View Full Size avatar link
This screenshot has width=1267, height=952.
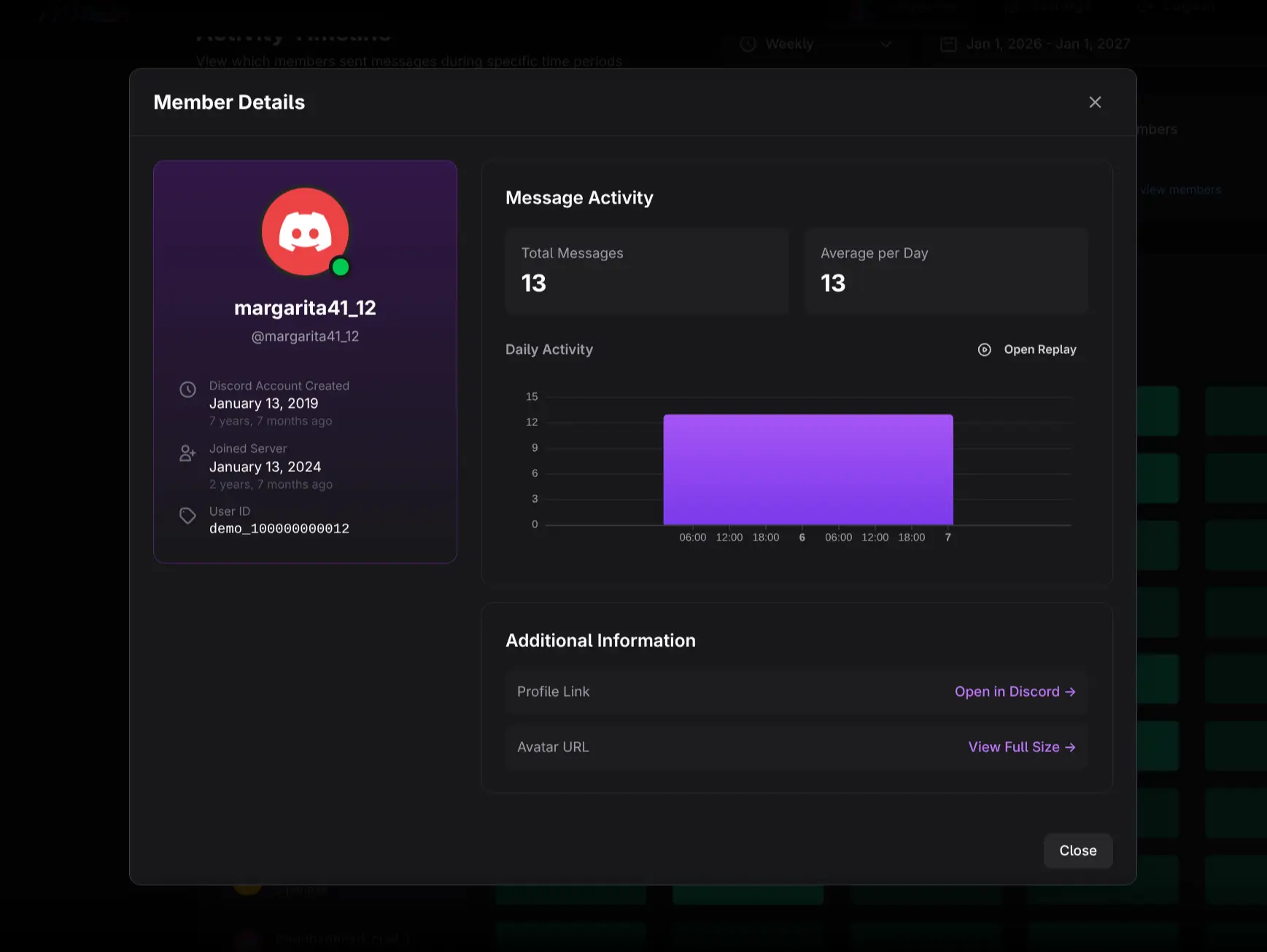click(1022, 747)
